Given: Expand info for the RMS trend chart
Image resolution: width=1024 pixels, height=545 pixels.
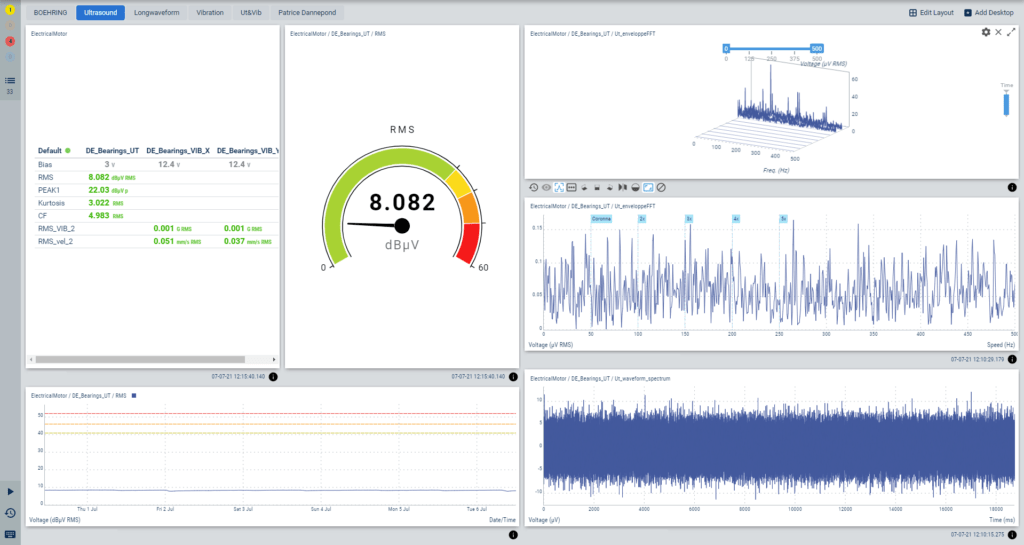Looking at the screenshot, I should pyautogui.click(x=513, y=535).
